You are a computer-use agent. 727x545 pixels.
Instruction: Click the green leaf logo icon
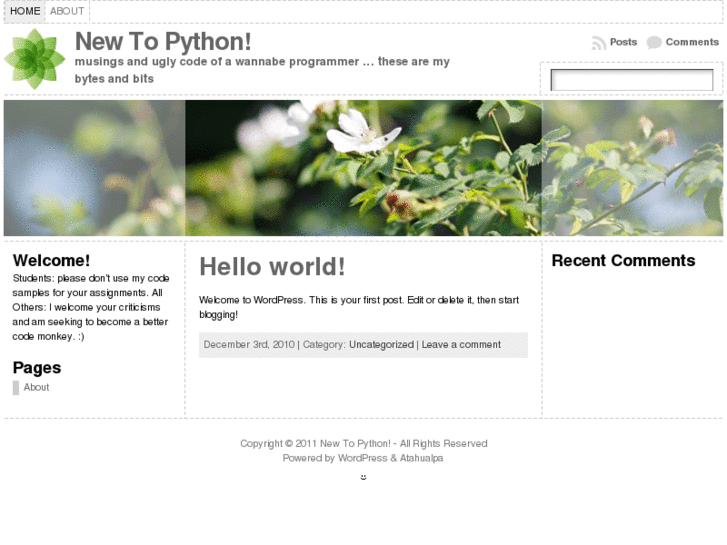point(35,59)
